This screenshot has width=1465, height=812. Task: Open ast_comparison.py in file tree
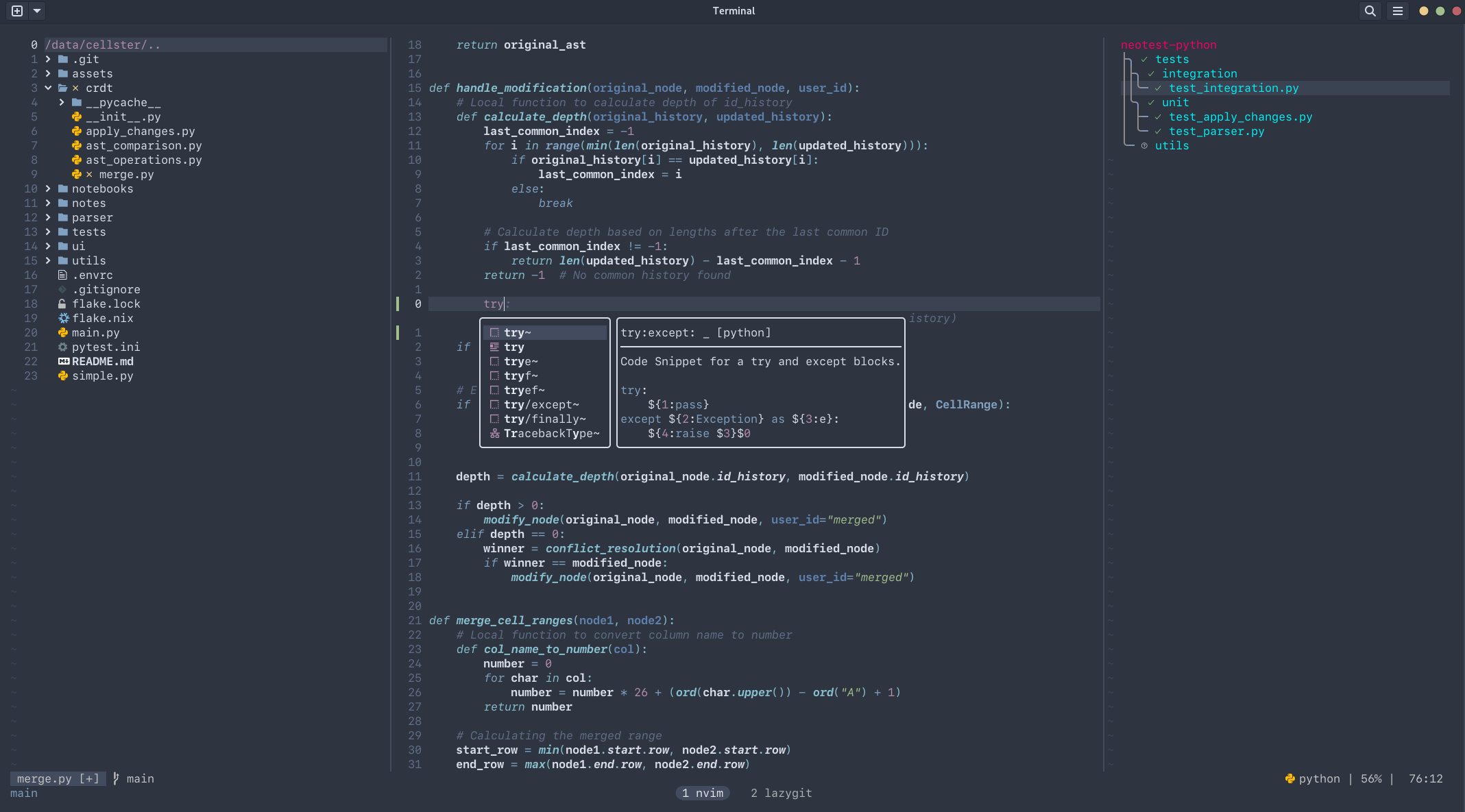(143, 145)
